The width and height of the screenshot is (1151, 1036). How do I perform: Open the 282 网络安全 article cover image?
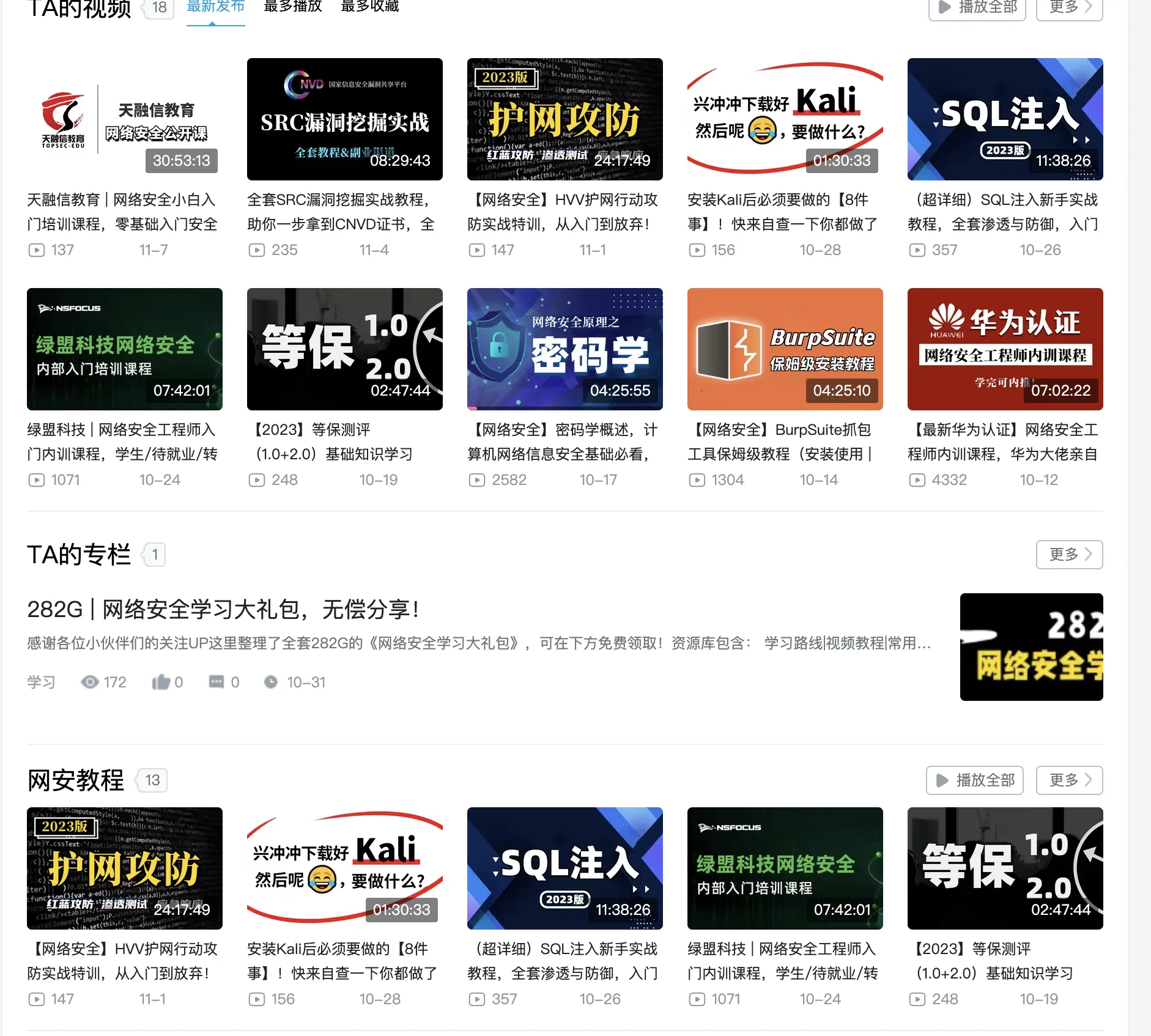pyautogui.click(x=1031, y=647)
